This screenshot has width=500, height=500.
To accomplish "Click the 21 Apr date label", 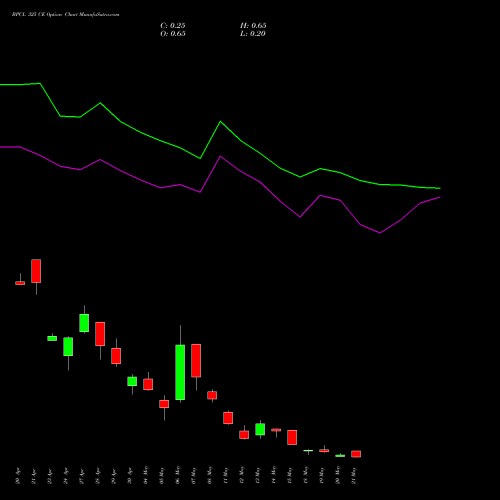I will [34, 477].
